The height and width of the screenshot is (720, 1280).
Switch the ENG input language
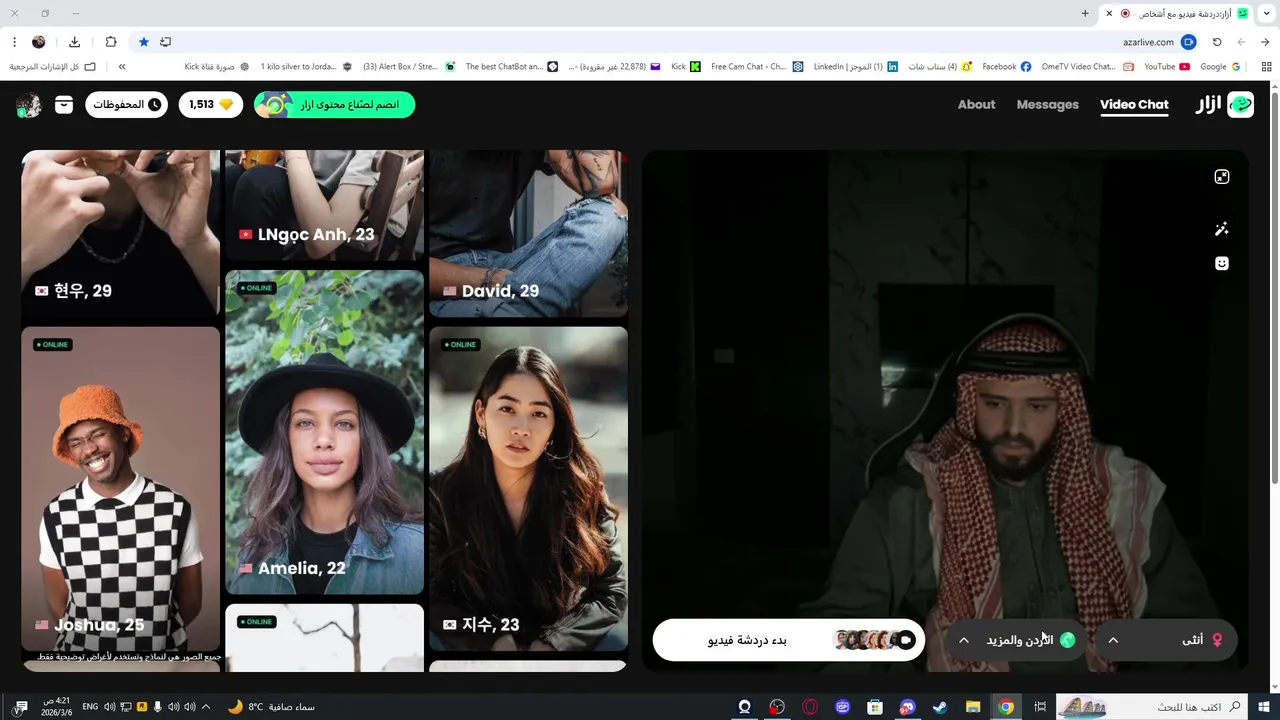90,707
